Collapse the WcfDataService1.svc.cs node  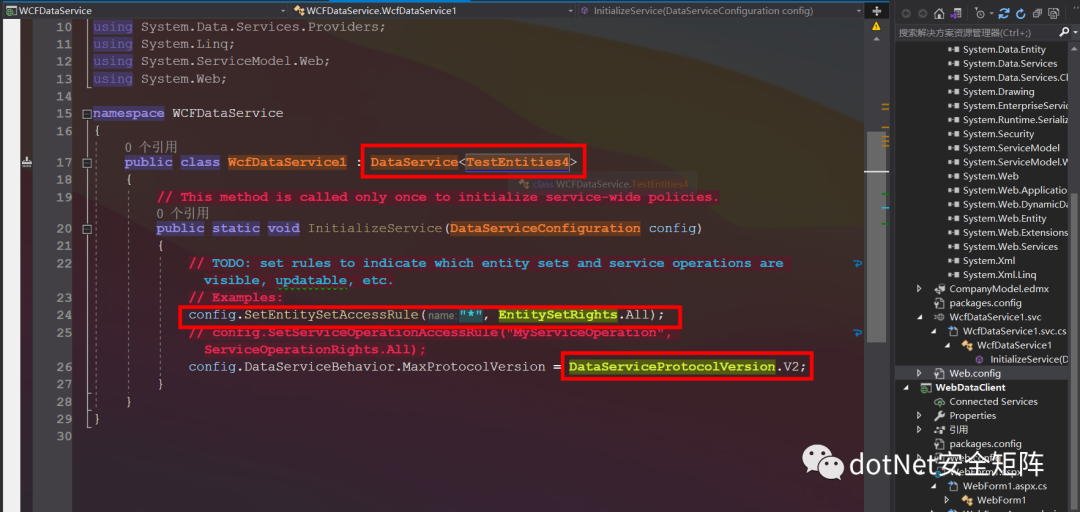point(935,331)
